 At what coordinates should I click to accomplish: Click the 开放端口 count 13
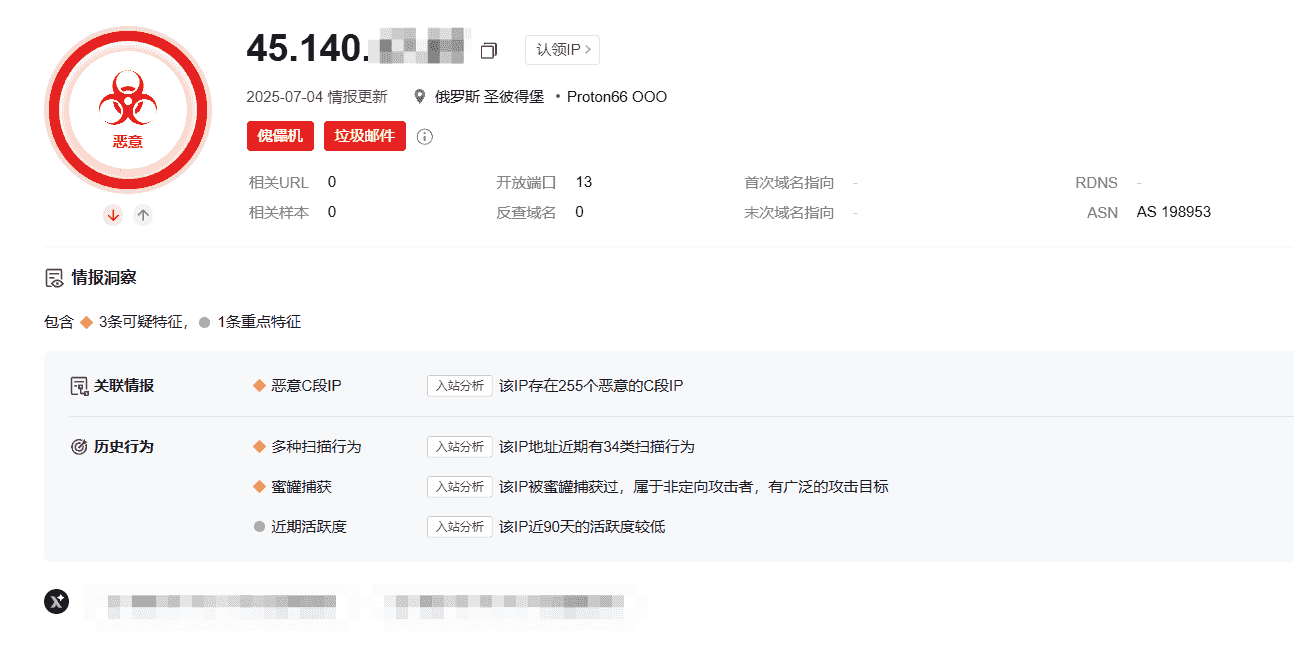coord(584,182)
